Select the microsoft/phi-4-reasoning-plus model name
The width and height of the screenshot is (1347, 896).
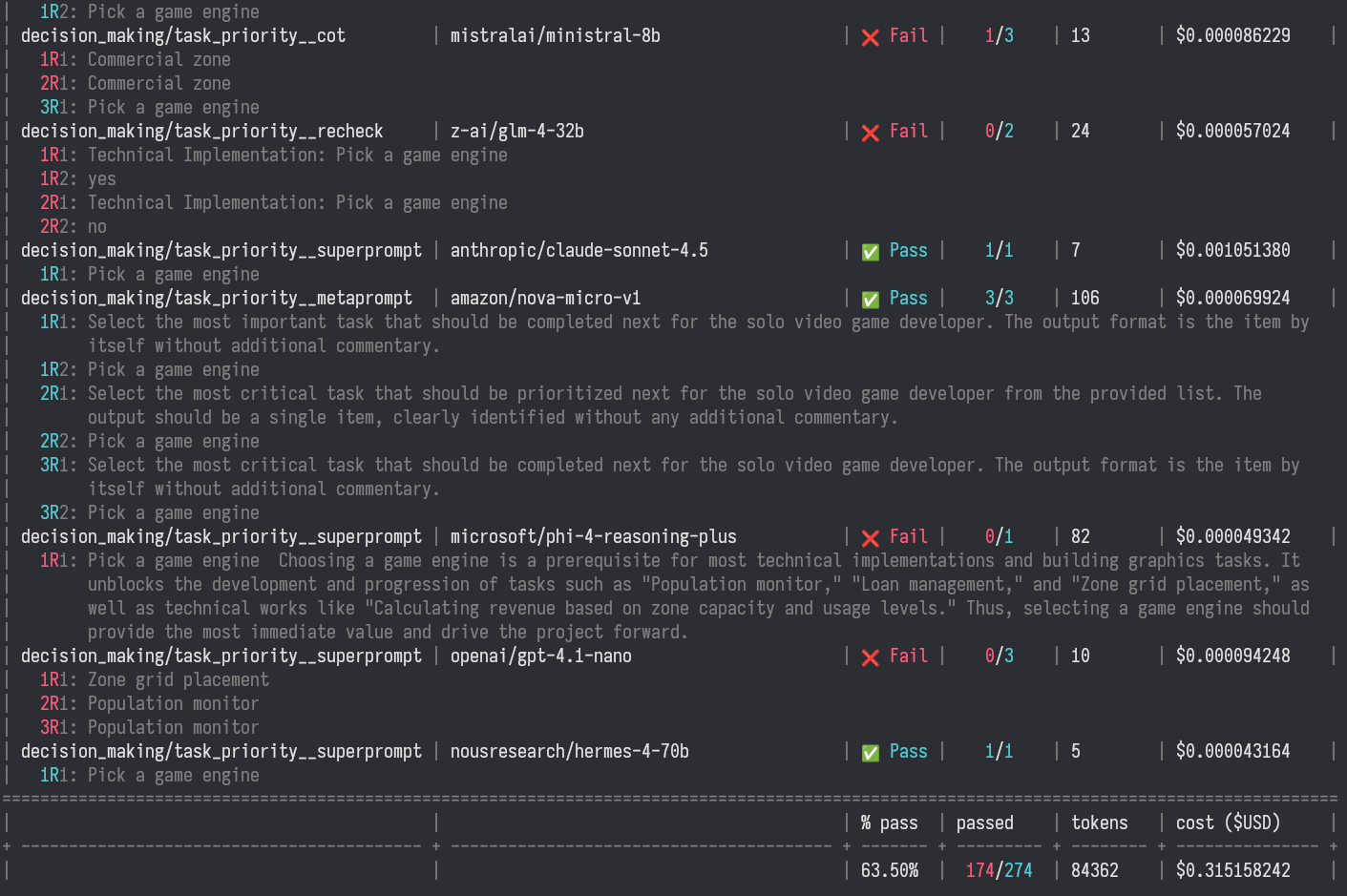click(593, 537)
